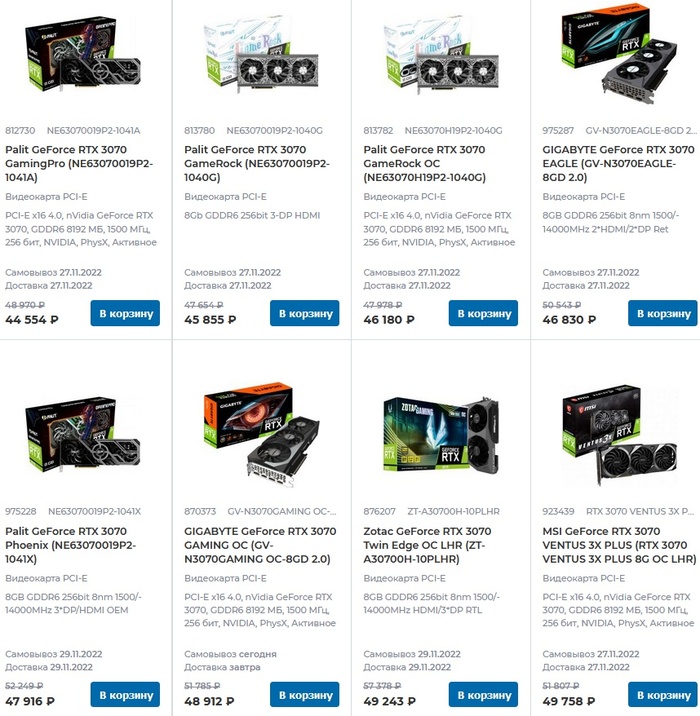View the GIGABYTE GAMING OC orange-eye box image

tap(262, 435)
